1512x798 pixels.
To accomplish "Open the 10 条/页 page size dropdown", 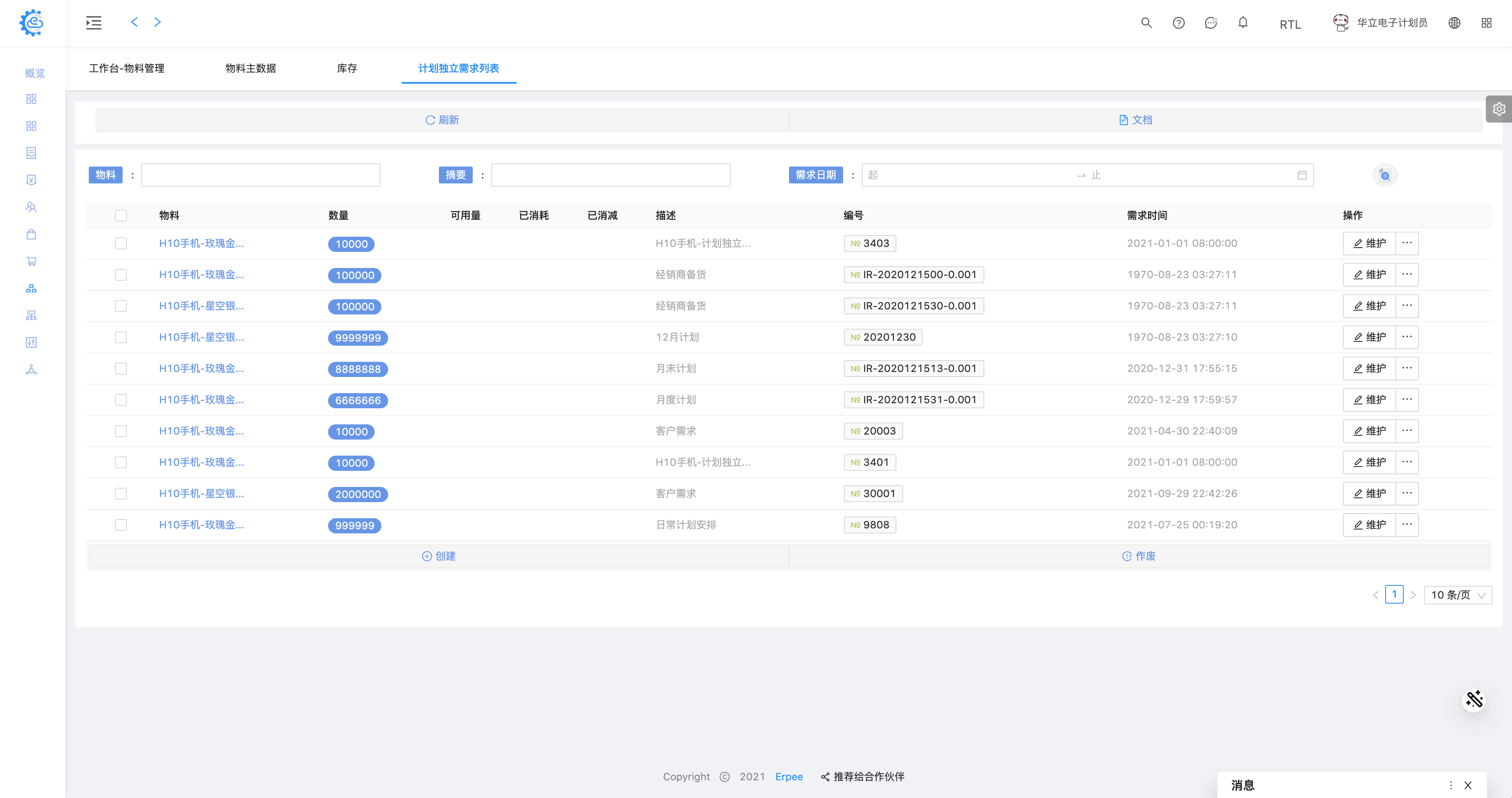I will click(x=1457, y=595).
